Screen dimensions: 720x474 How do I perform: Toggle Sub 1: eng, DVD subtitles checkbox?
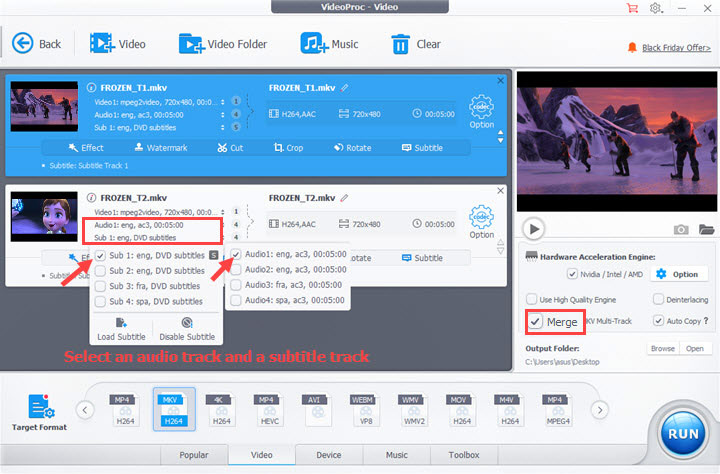pos(100,255)
